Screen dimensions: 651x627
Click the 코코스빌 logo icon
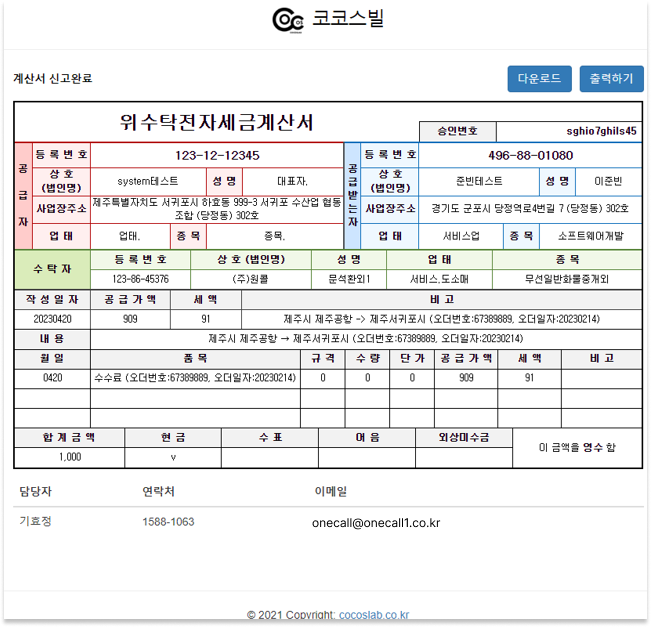click(x=288, y=20)
